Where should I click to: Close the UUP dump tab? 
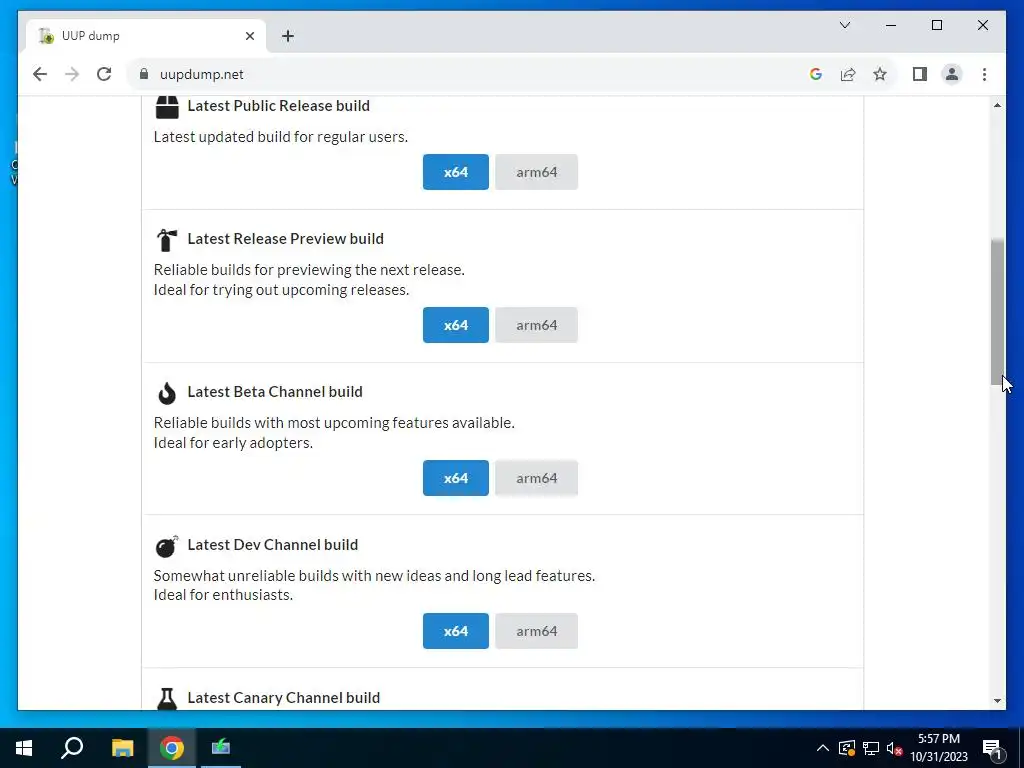(x=249, y=36)
